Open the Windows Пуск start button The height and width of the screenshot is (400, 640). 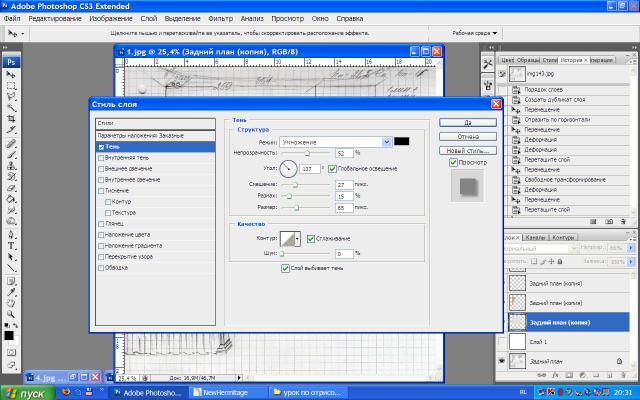pos(25,393)
